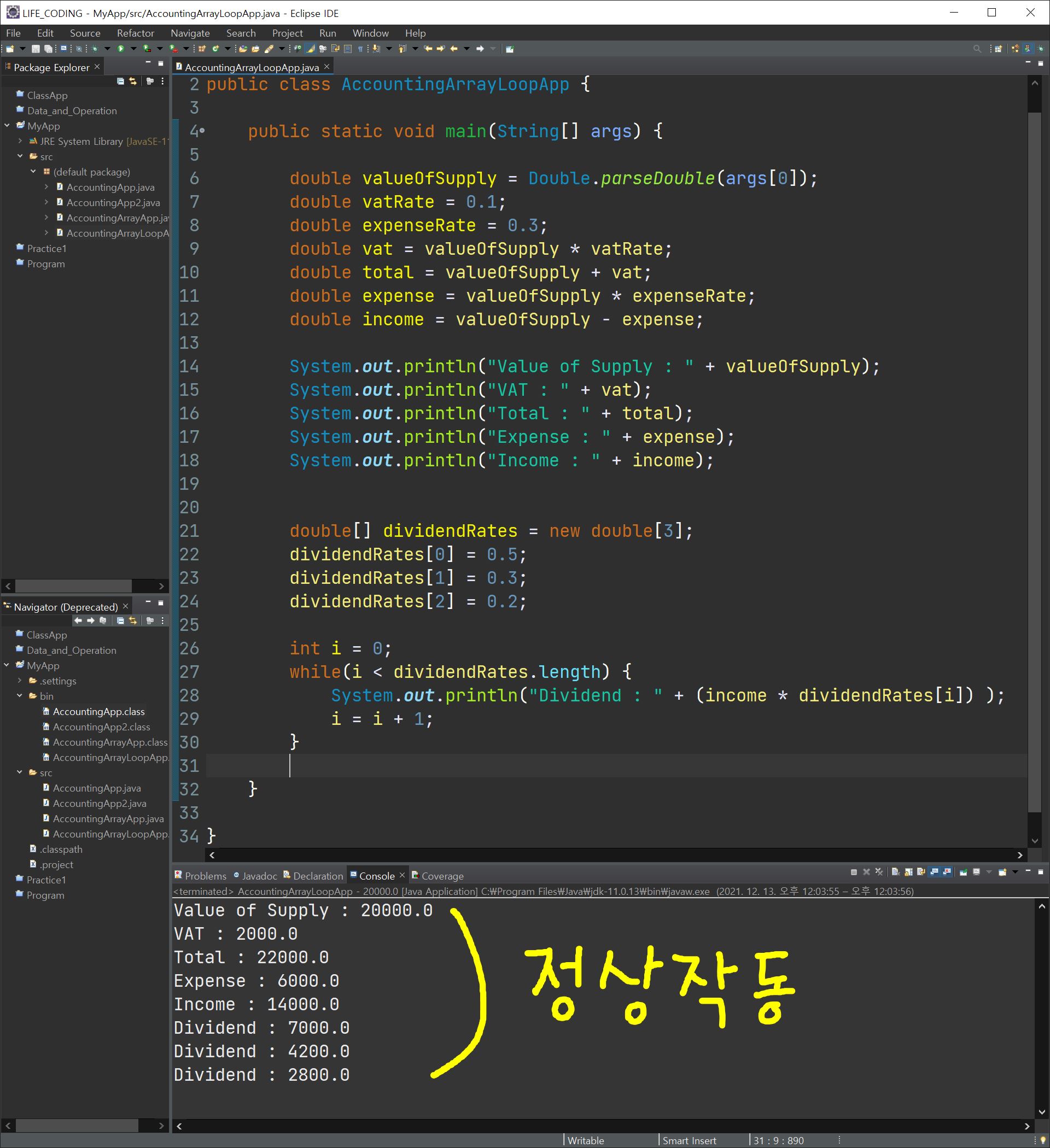The height and width of the screenshot is (1148, 1050).
Task: Open the Run button dropdown arrow
Action: [133, 49]
